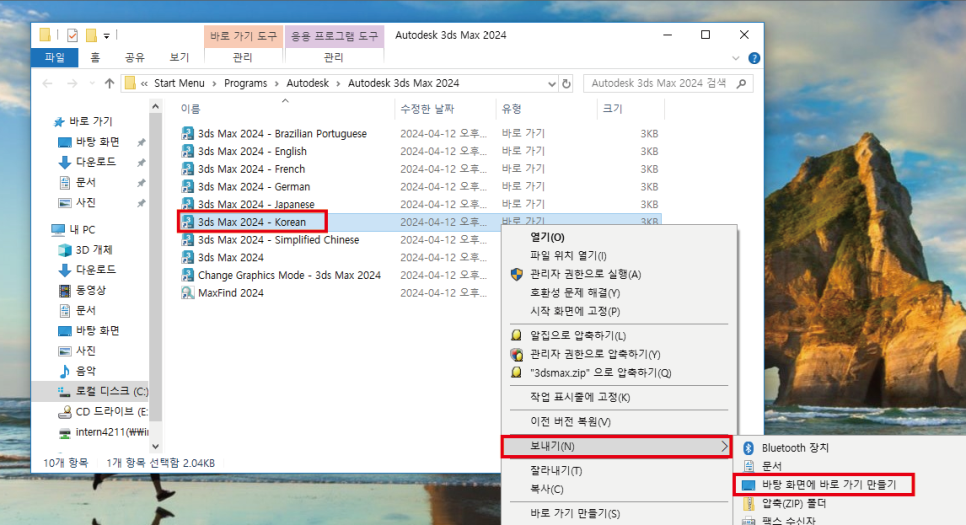Expand the ribbon with the chevron
Screen dimensions: 966x525
(736, 58)
